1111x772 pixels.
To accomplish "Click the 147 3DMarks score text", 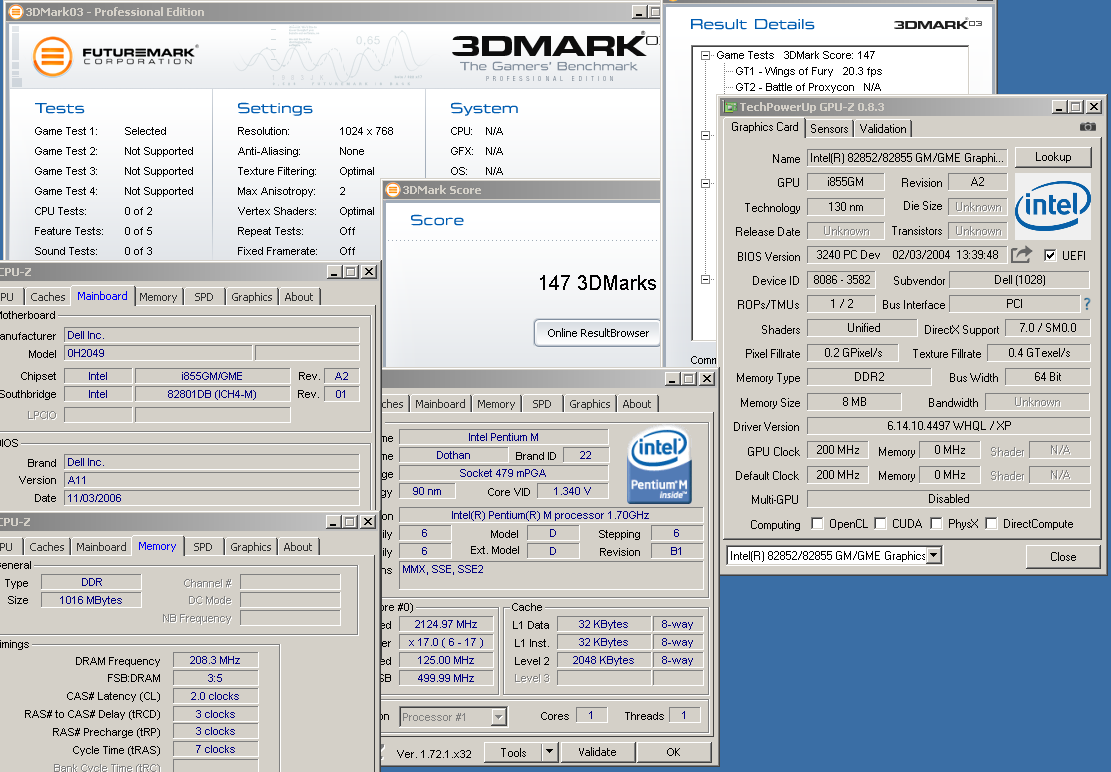I will pyautogui.click(x=597, y=283).
